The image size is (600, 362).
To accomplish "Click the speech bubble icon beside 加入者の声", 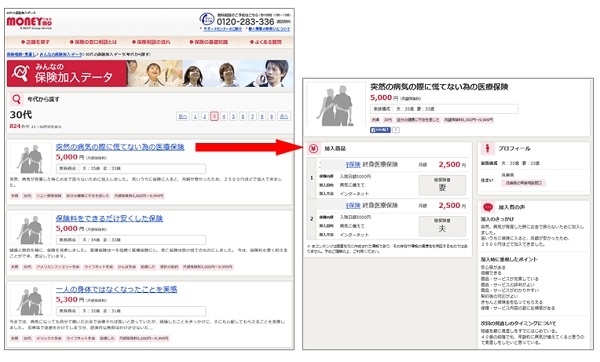I will click(x=488, y=207).
